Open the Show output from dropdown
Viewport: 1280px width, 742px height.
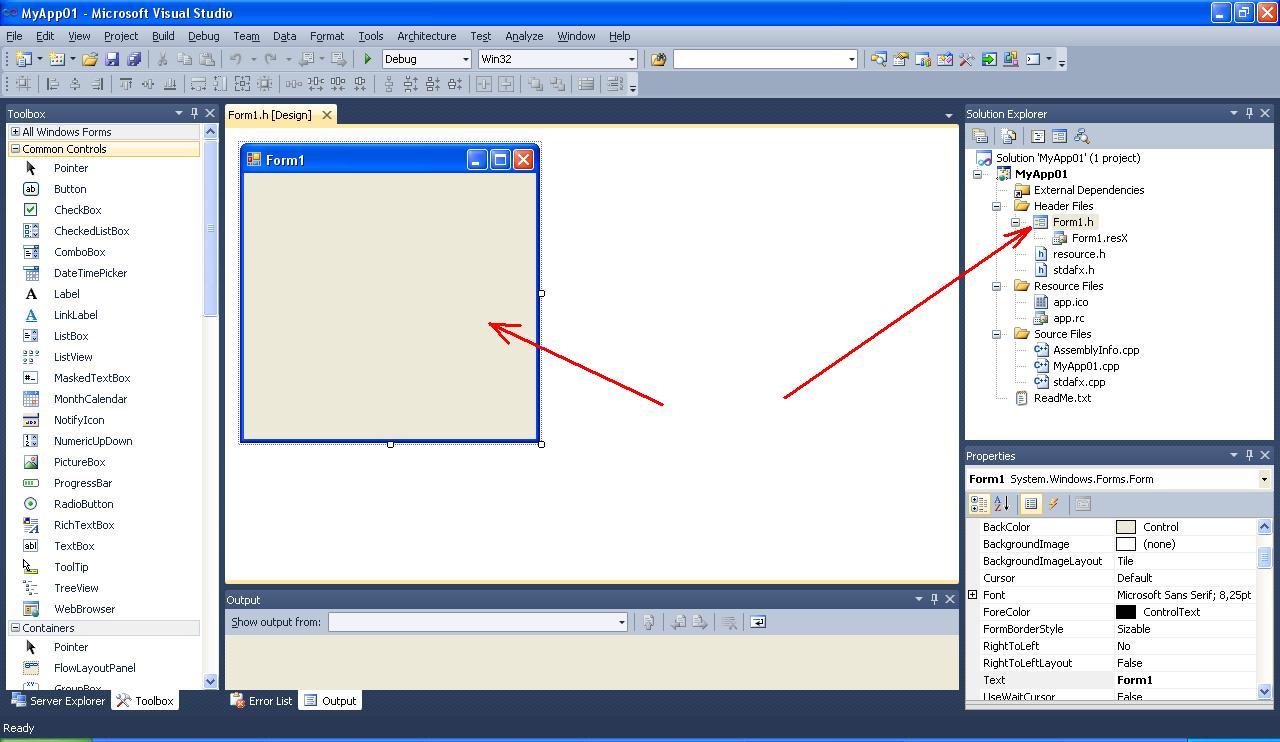(621, 622)
